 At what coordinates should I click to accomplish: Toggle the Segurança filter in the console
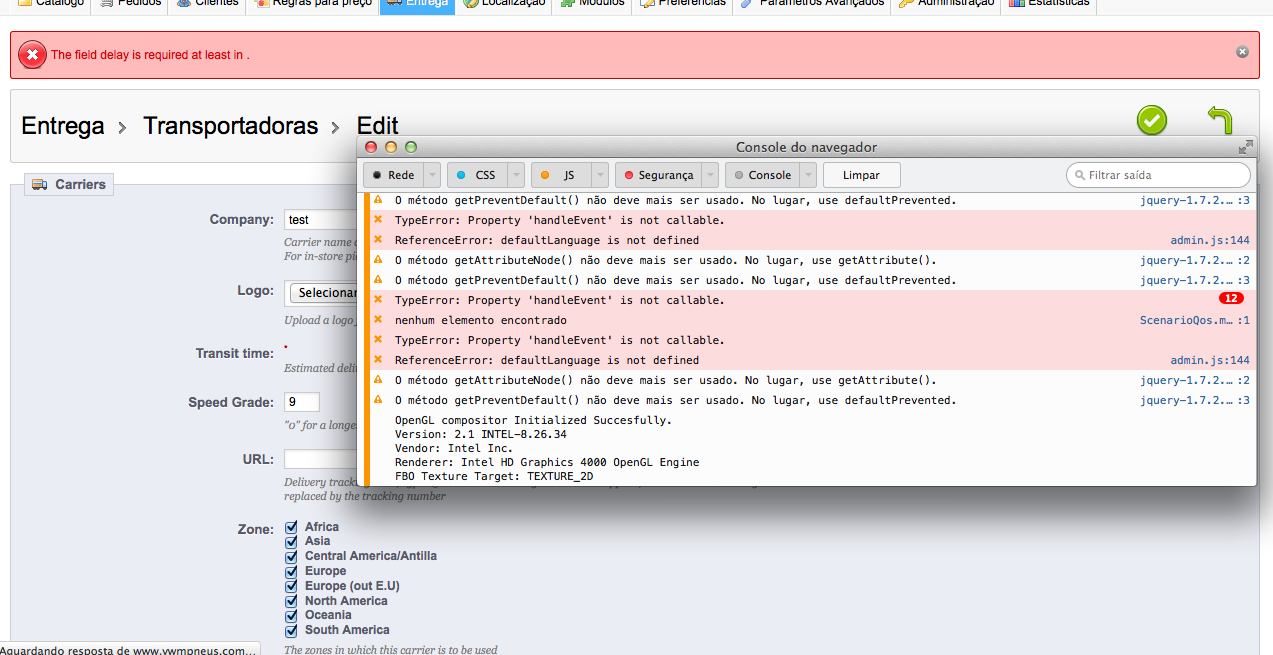point(658,175)
